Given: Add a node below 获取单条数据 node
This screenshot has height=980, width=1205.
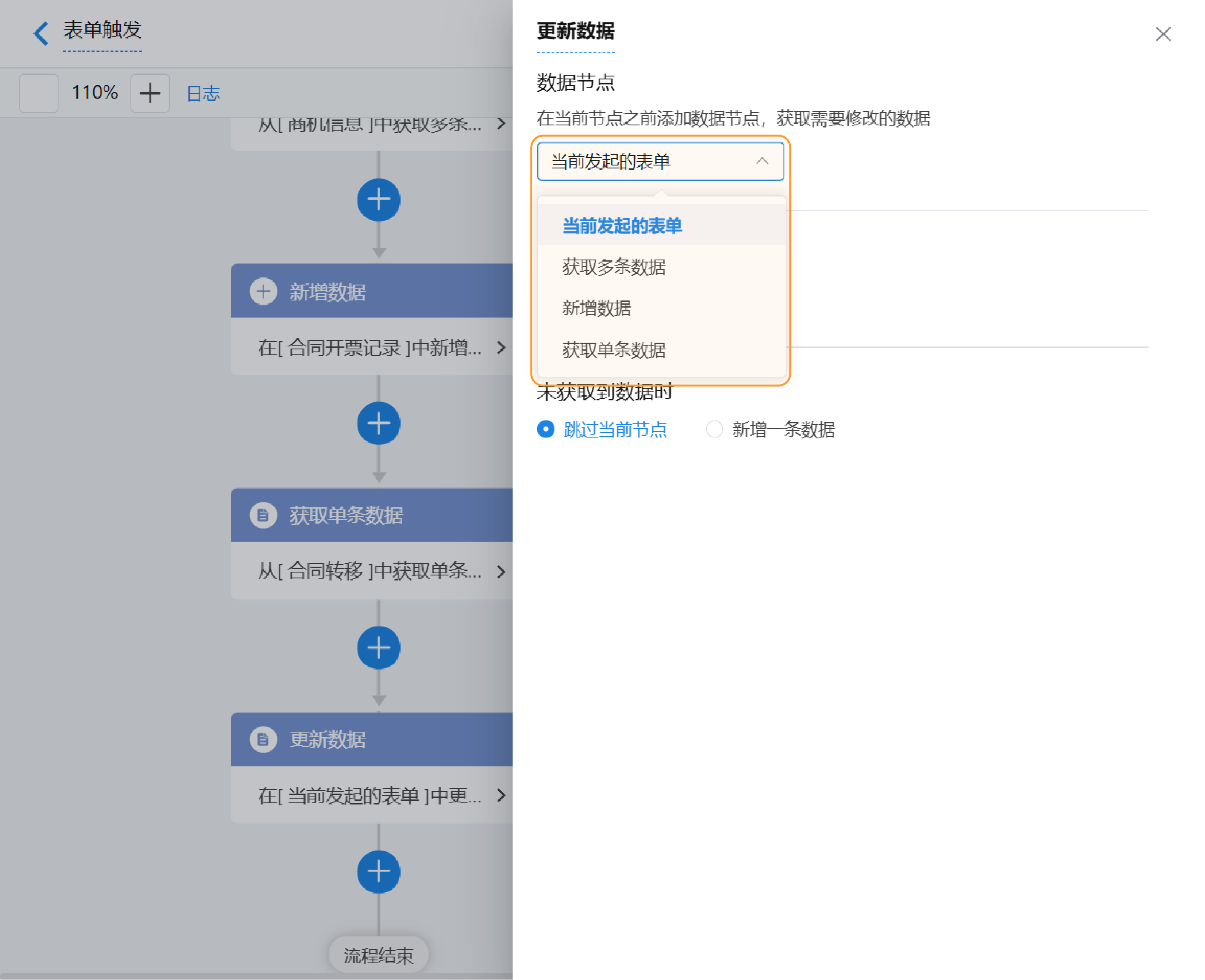Looking at the screenshot, I should point(378,647).
